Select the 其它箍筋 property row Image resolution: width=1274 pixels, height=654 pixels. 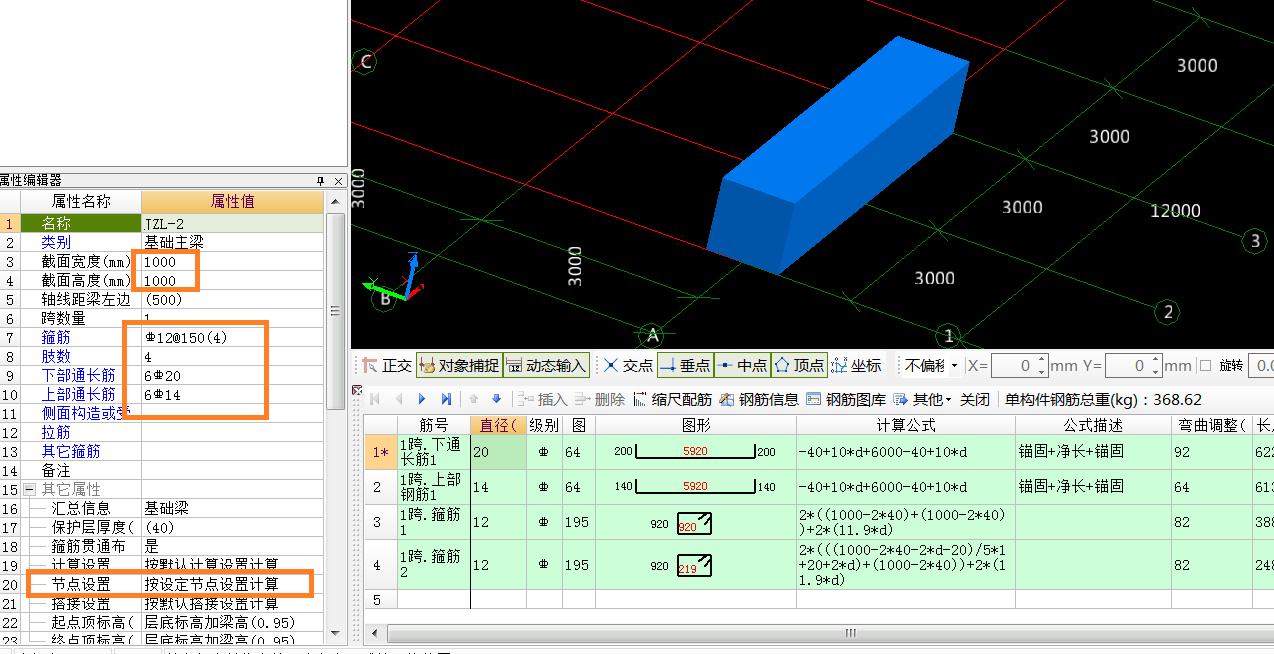[x=162, y=452]
